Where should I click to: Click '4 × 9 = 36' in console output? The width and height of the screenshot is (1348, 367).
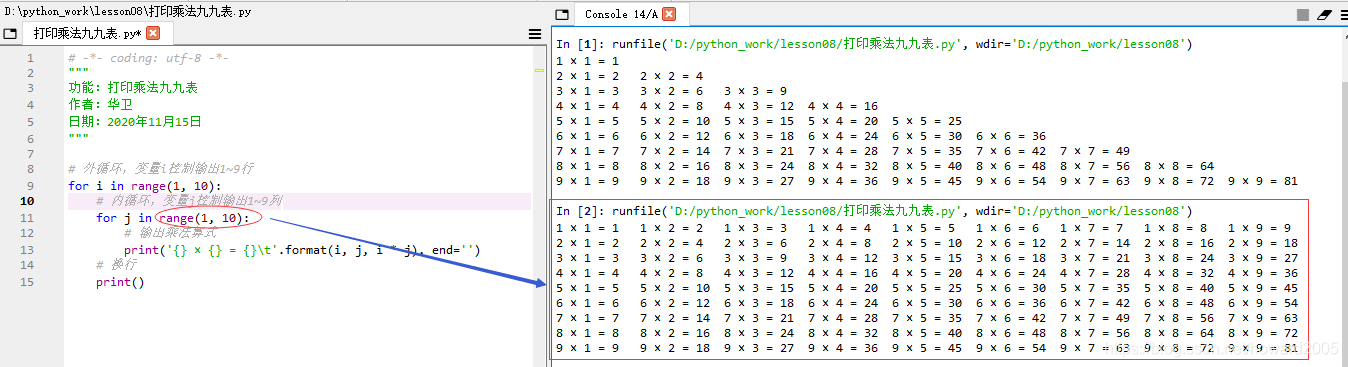[x=1263, y=273]
